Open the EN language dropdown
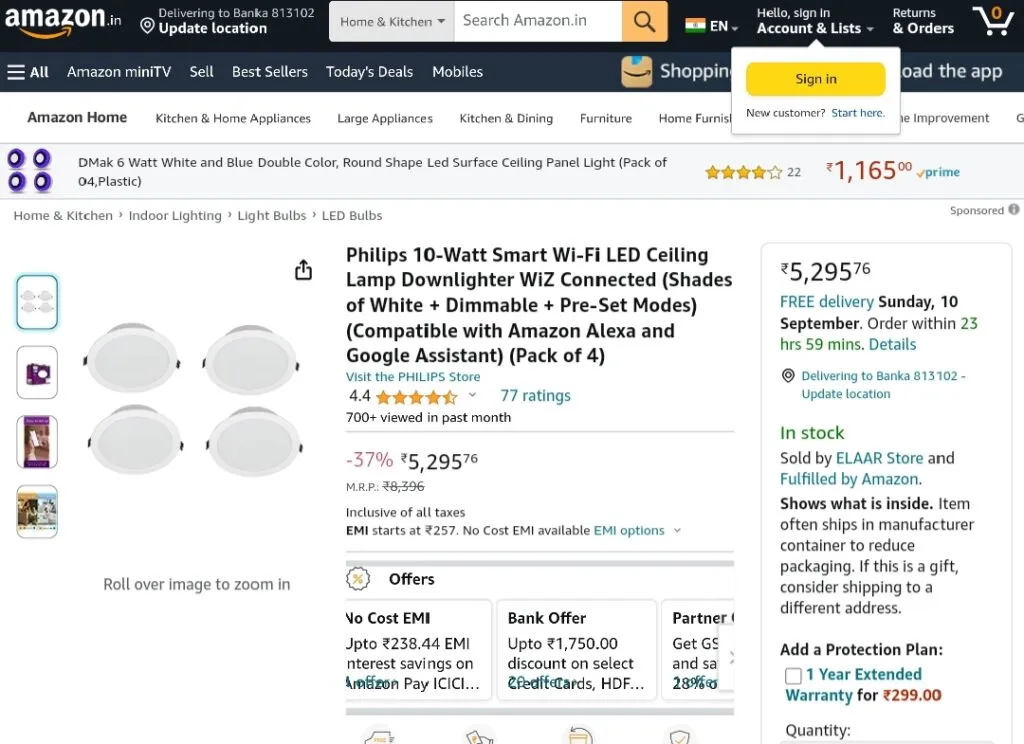The width and height of the screenshot is (1024, 744). tap(712, 26)
